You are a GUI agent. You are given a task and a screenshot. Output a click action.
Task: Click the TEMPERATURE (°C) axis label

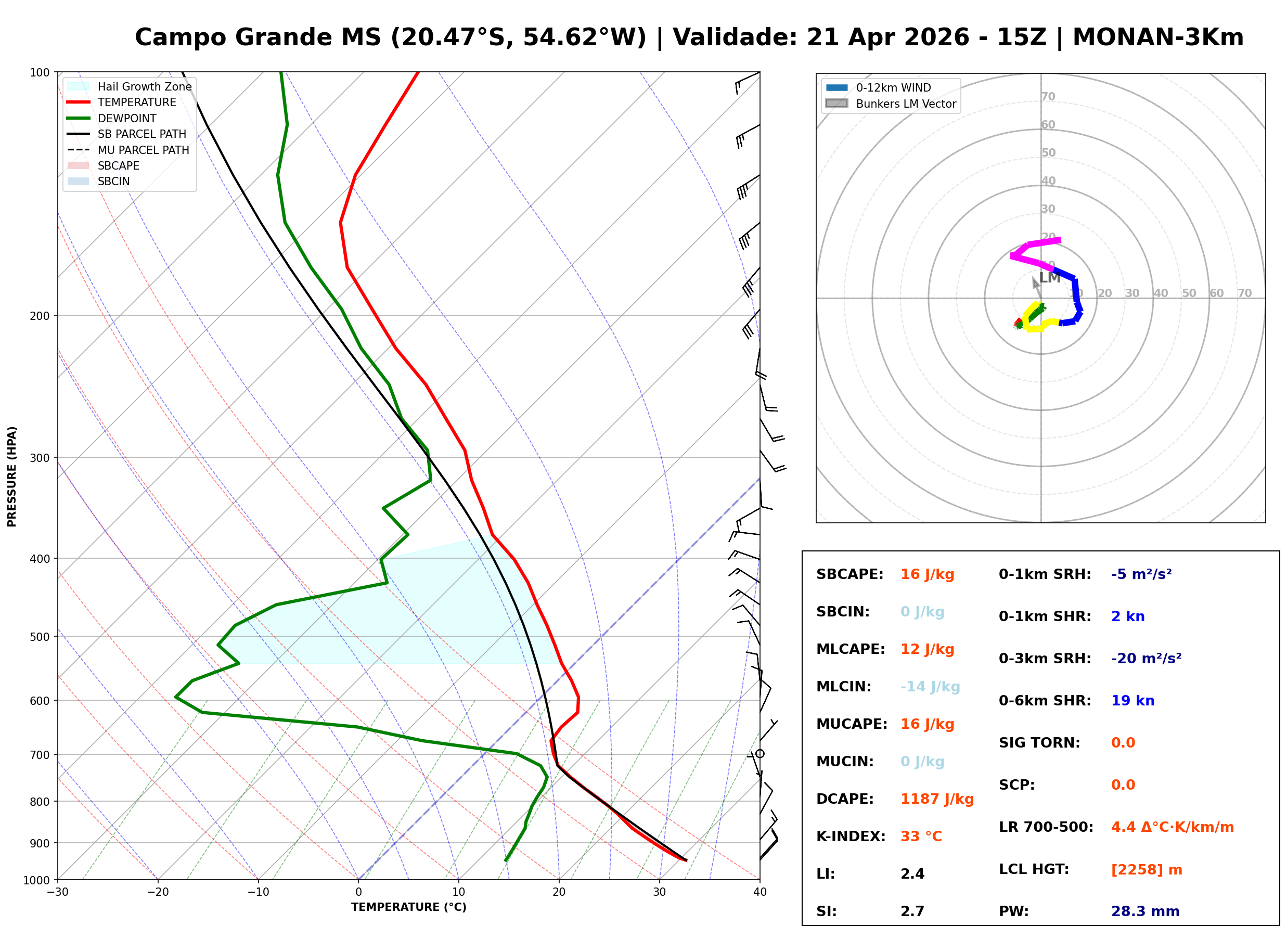408,907
